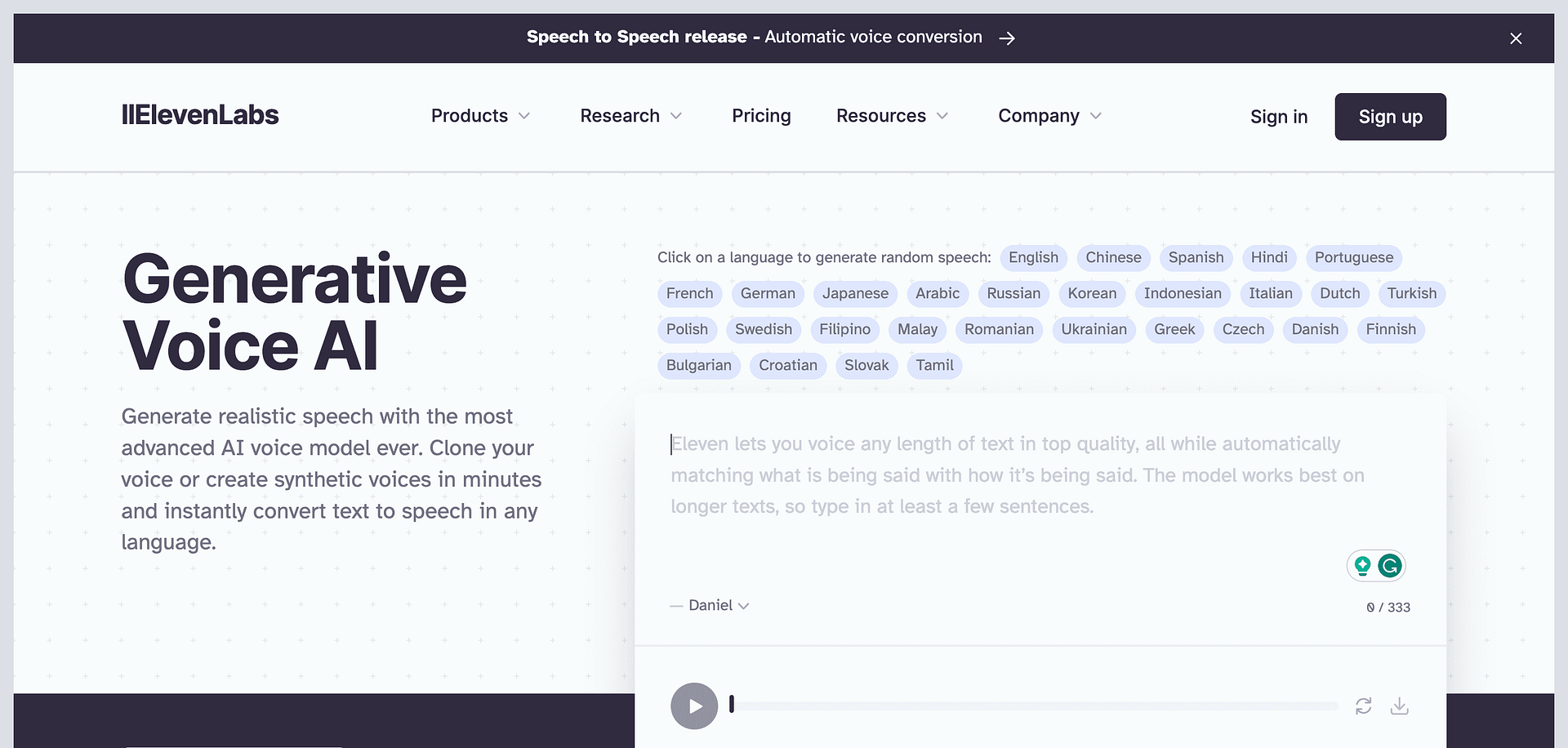
Task: Pick the Arabic language chip
Action: pos(938,293)
